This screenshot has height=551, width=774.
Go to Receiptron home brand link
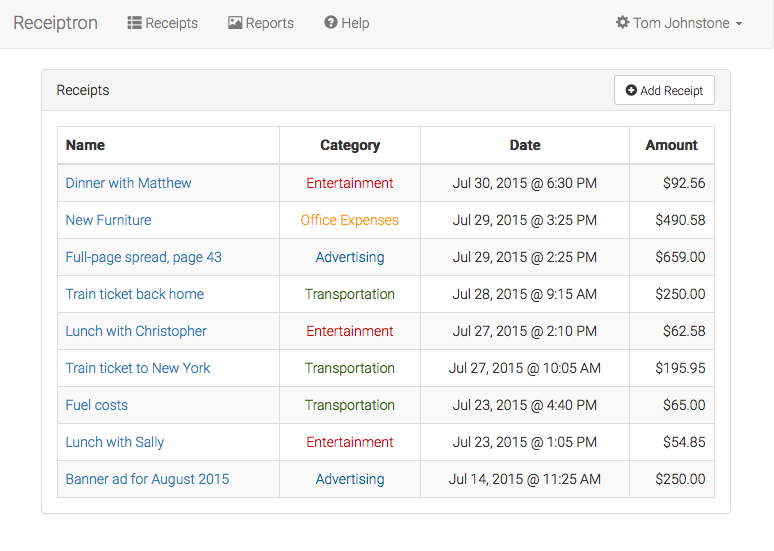coord(55,23)
